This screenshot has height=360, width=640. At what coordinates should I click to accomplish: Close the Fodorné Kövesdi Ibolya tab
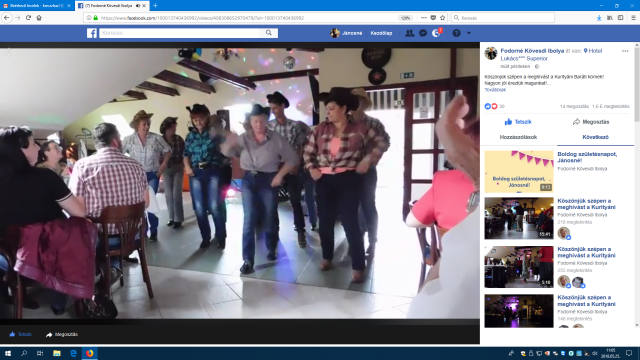click(x=144, y=6)
